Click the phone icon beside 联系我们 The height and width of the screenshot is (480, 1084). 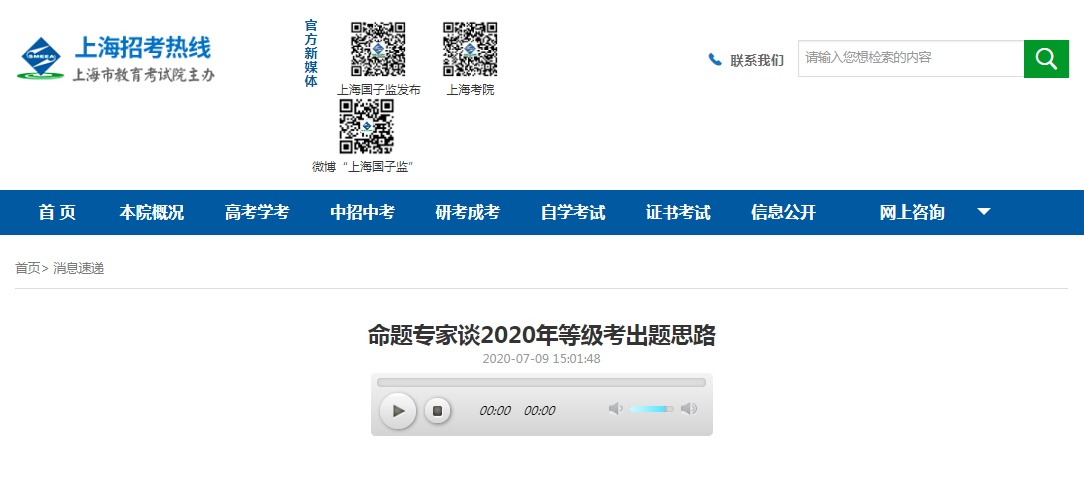715,60
